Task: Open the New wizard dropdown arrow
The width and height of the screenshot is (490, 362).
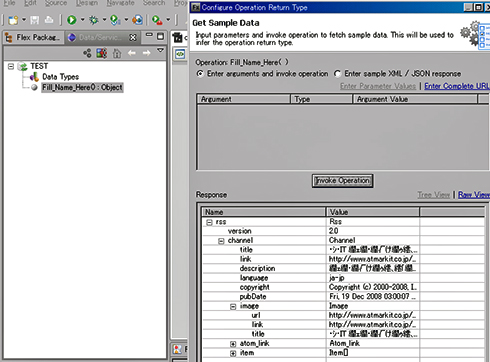Action: [x=24, y=20]
